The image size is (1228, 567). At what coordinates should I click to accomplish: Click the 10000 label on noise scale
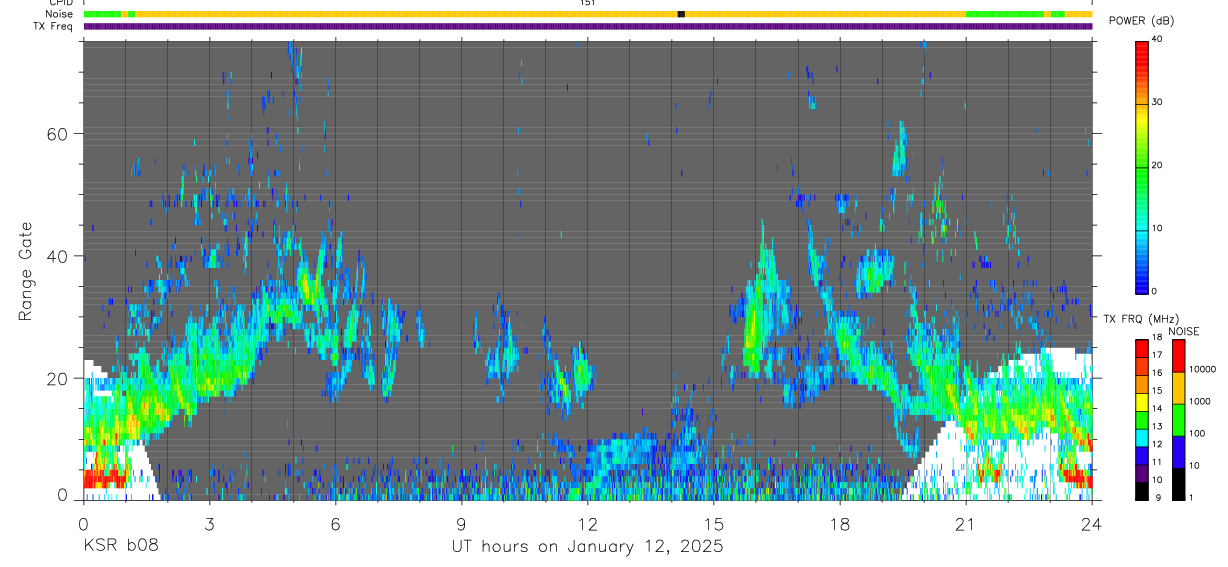click(x=1202, y=369)
